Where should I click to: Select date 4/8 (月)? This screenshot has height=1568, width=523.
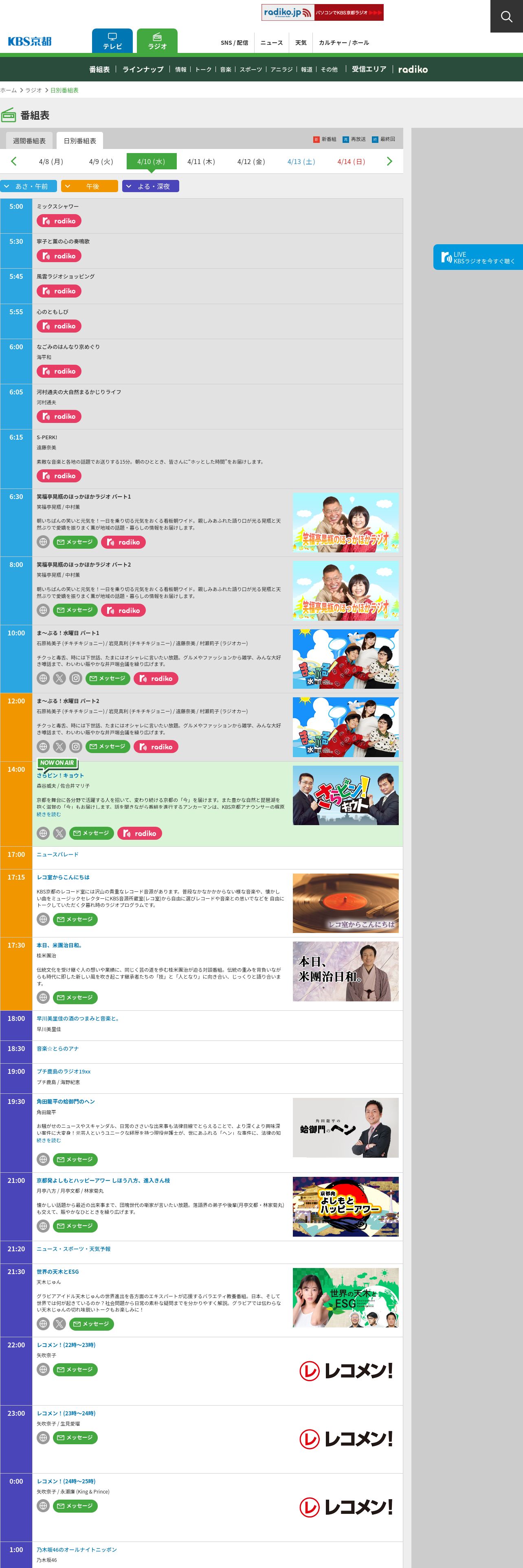[x=51, y=161]
